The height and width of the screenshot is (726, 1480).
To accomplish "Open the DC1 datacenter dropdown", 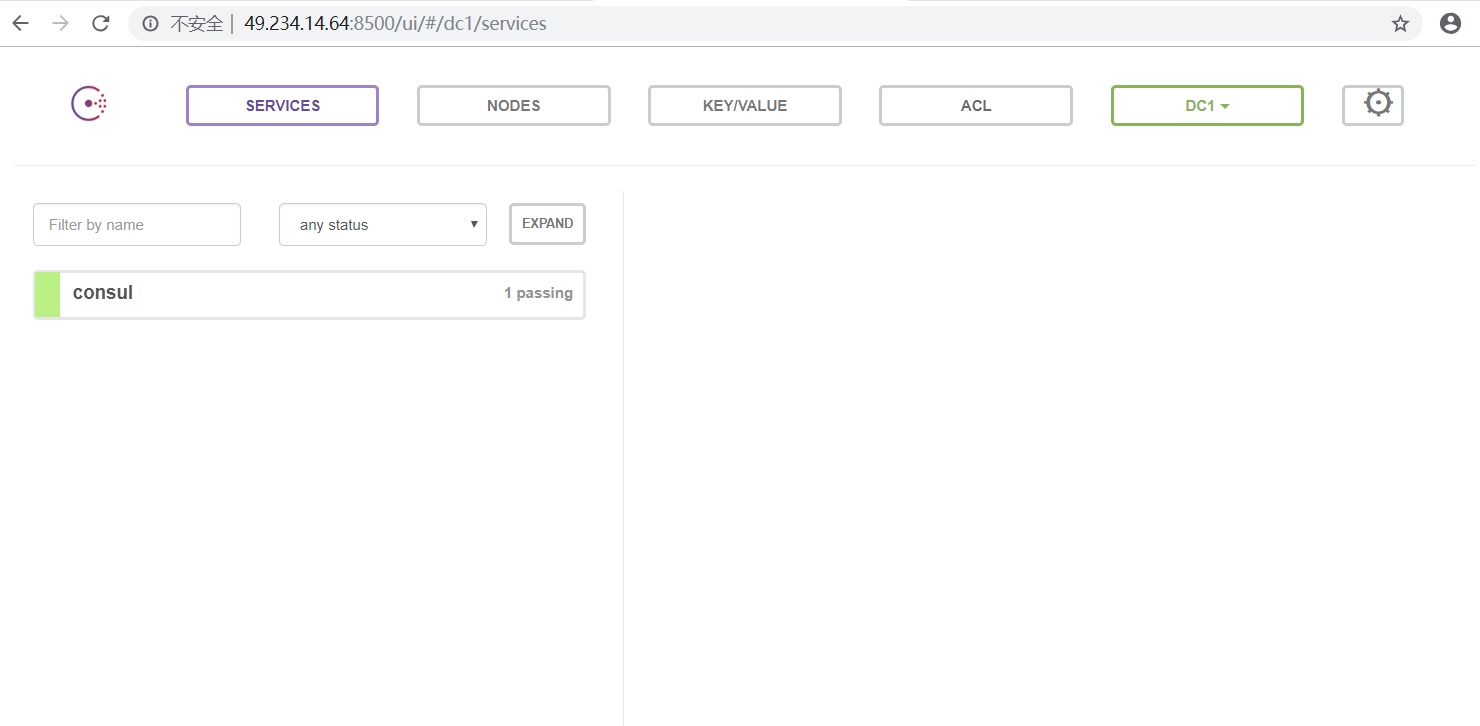I will [1207, 105].
